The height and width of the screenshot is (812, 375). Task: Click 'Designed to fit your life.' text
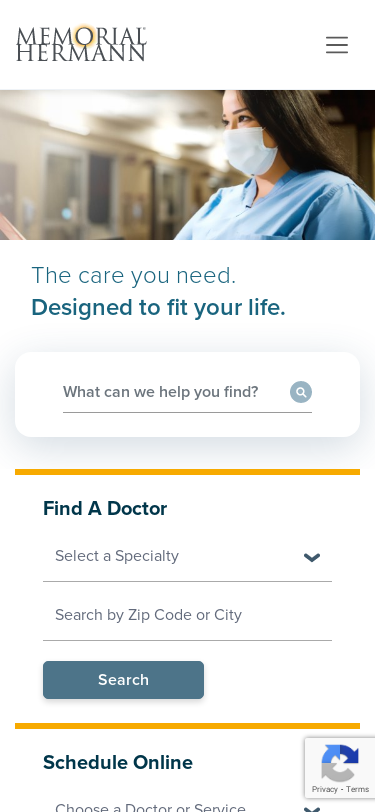pos(158,308)
